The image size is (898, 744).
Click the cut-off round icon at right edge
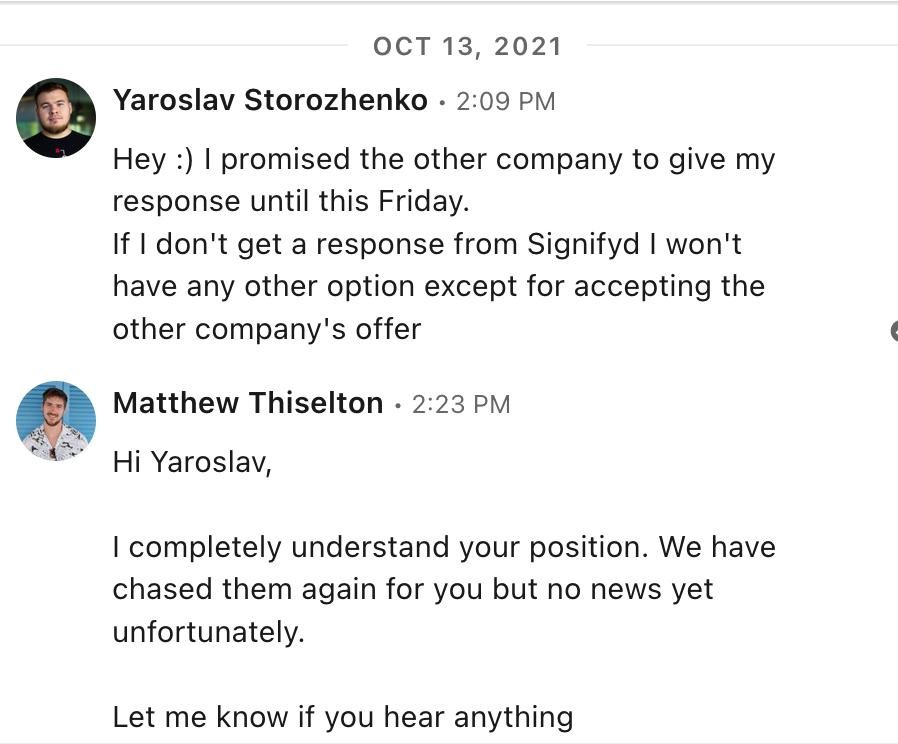tap(893, 330)
